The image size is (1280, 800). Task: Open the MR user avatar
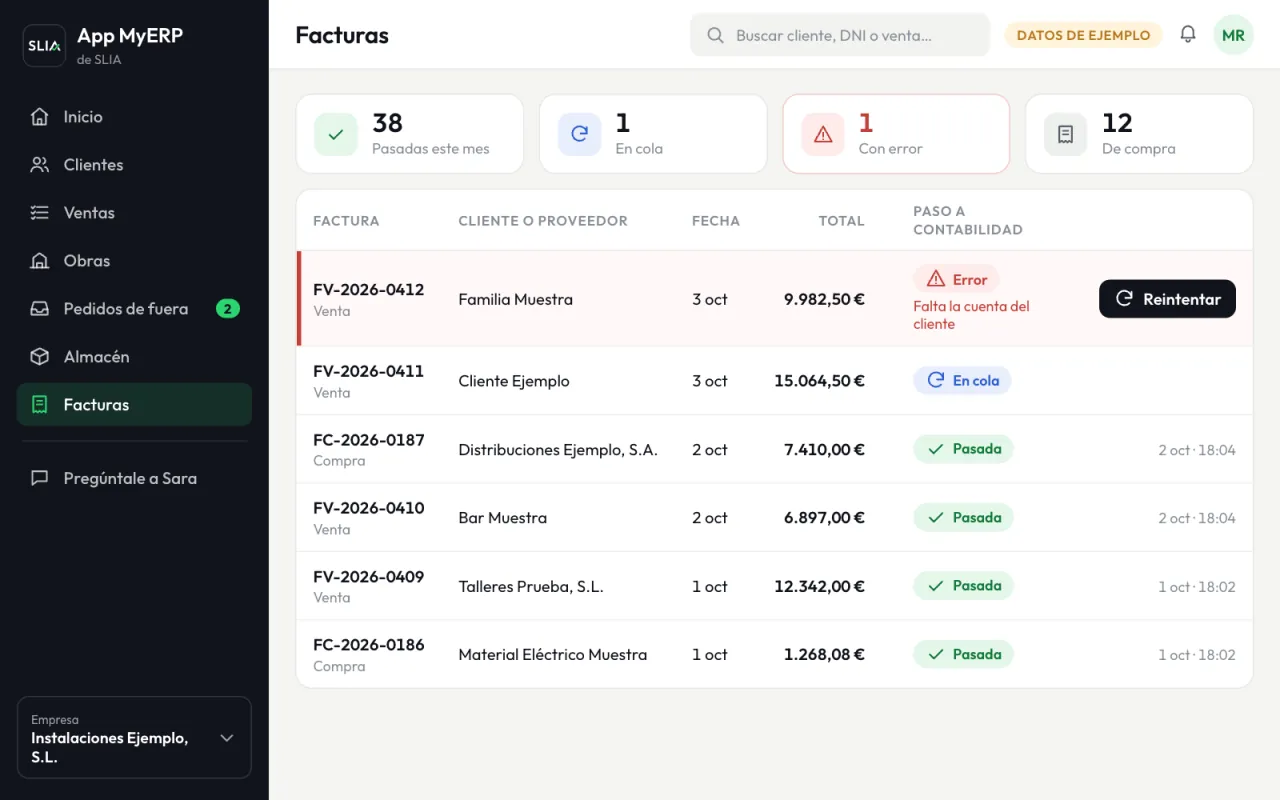pyautogui.click(x=1233, y=35)
